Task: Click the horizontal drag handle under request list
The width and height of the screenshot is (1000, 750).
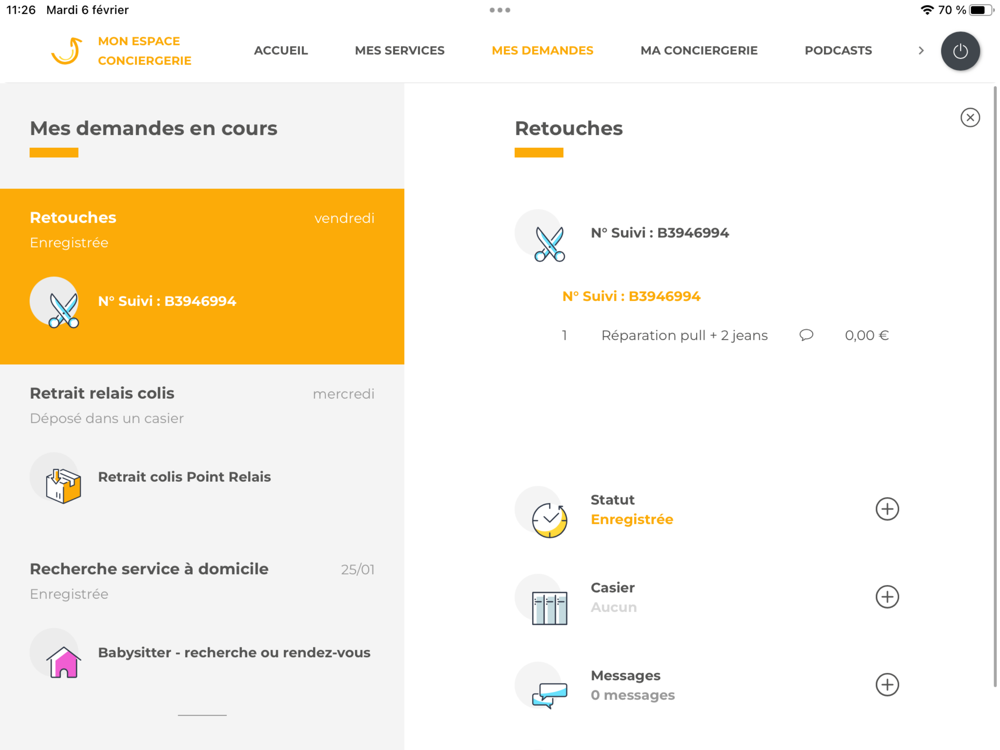Action: coord(202,715)
